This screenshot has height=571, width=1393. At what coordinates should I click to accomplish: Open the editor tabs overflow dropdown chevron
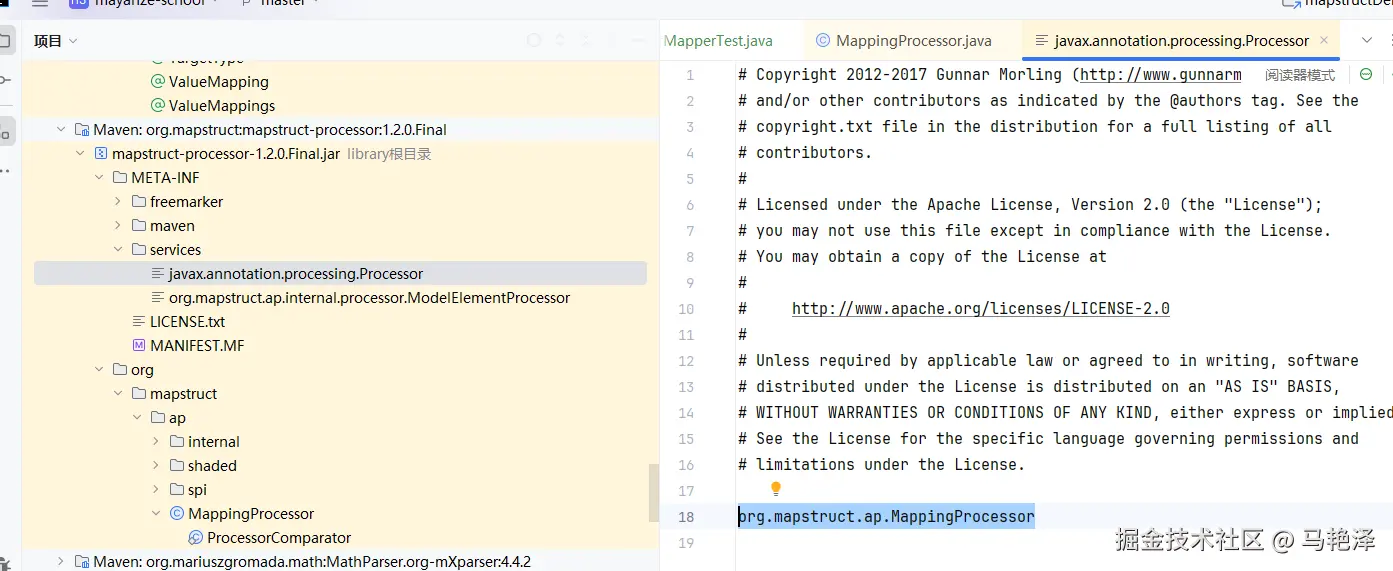pyautogui.click(x=1367, y=41)
